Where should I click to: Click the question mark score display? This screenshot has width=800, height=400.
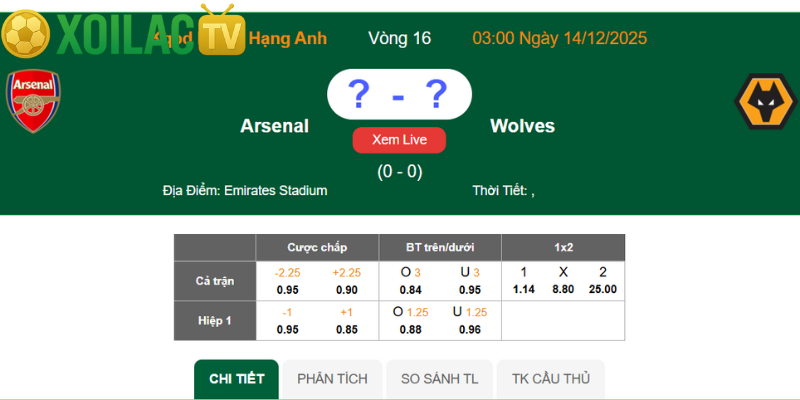pos(399,95)
